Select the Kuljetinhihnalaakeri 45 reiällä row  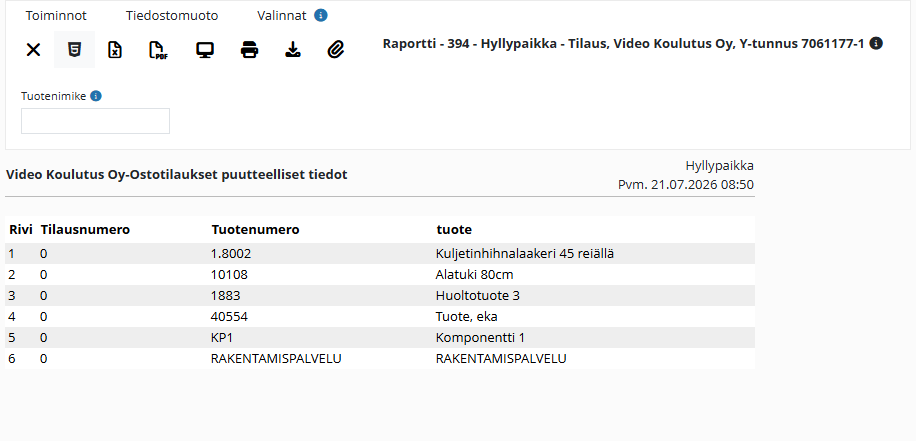point(380,254)
